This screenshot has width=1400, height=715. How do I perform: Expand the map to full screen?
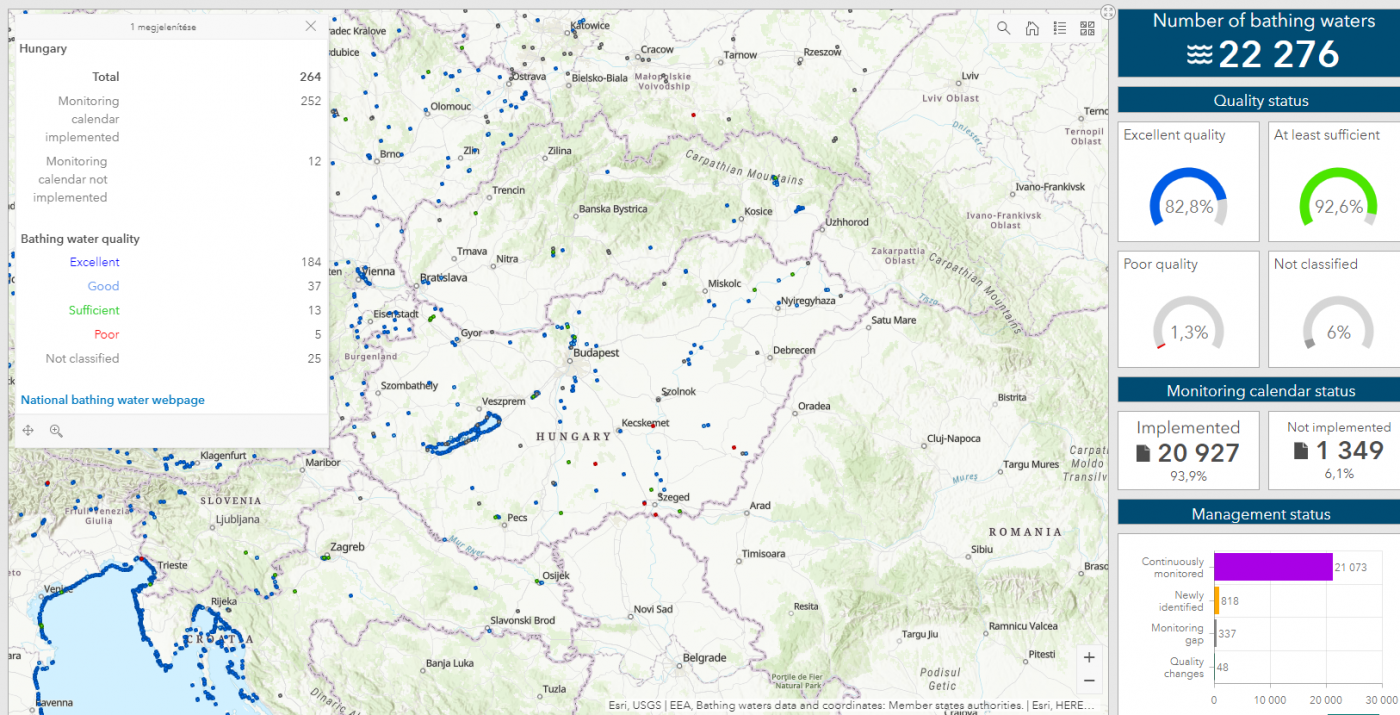click(x=1107, y=12)
